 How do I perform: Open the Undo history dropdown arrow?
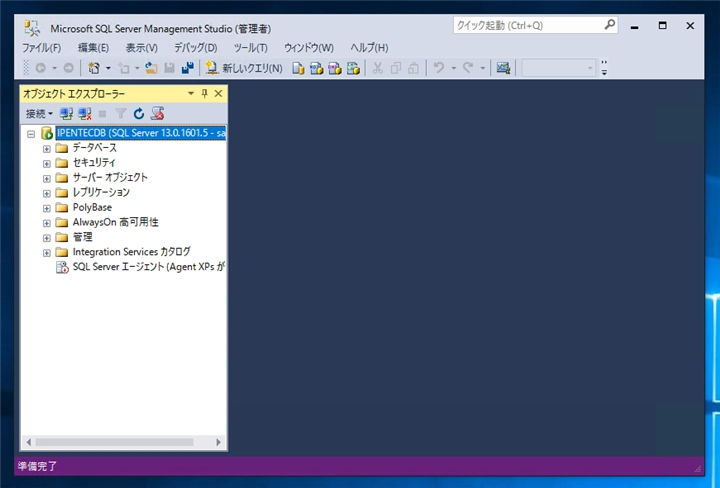[x=453, y=68]
